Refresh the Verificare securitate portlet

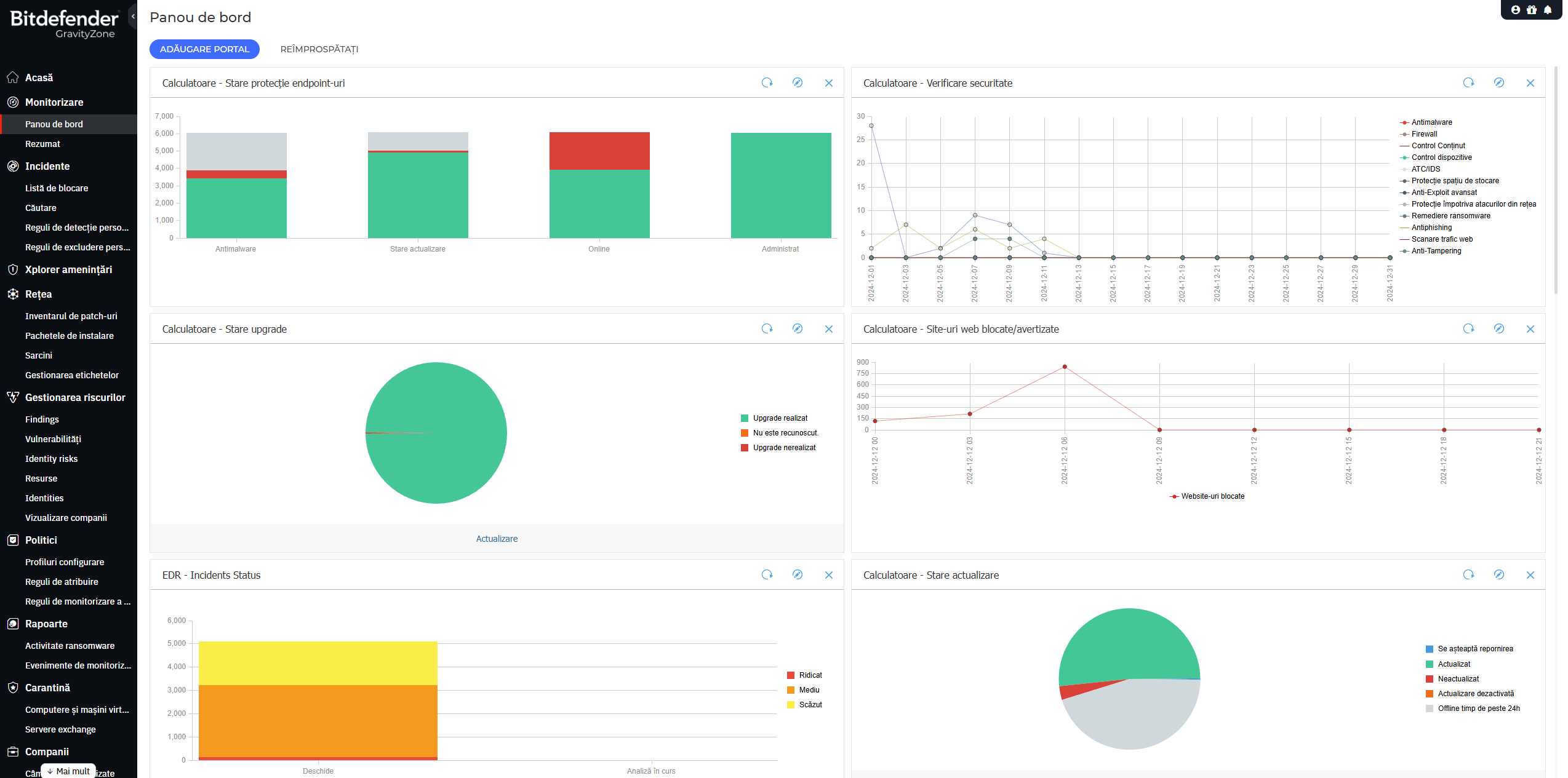click(x=1468, y=82)
